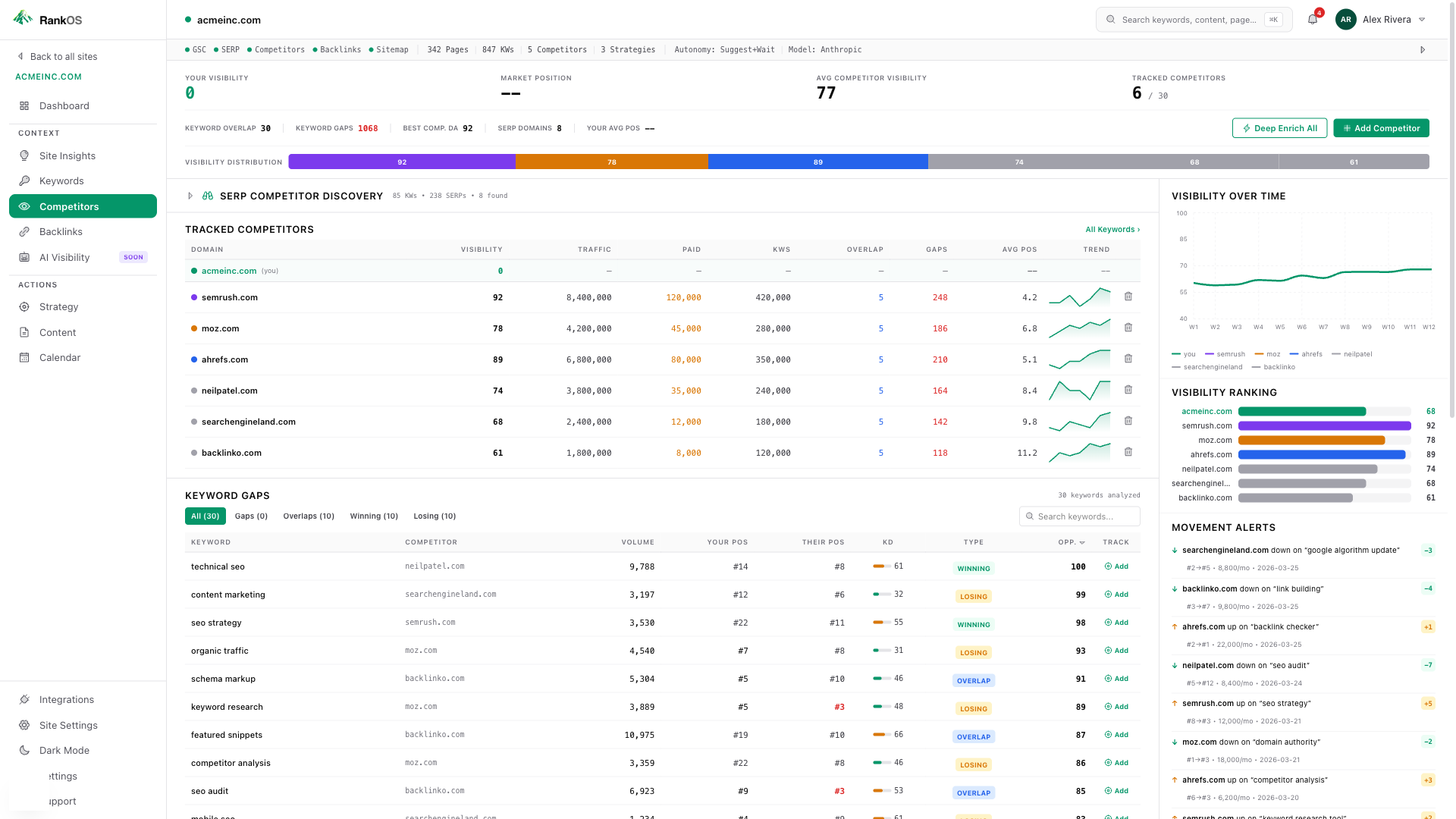The width and height of the screenshot is (1456, 819).
Task: Switch to the Winning (10) tab
Action: pos(374,516)
